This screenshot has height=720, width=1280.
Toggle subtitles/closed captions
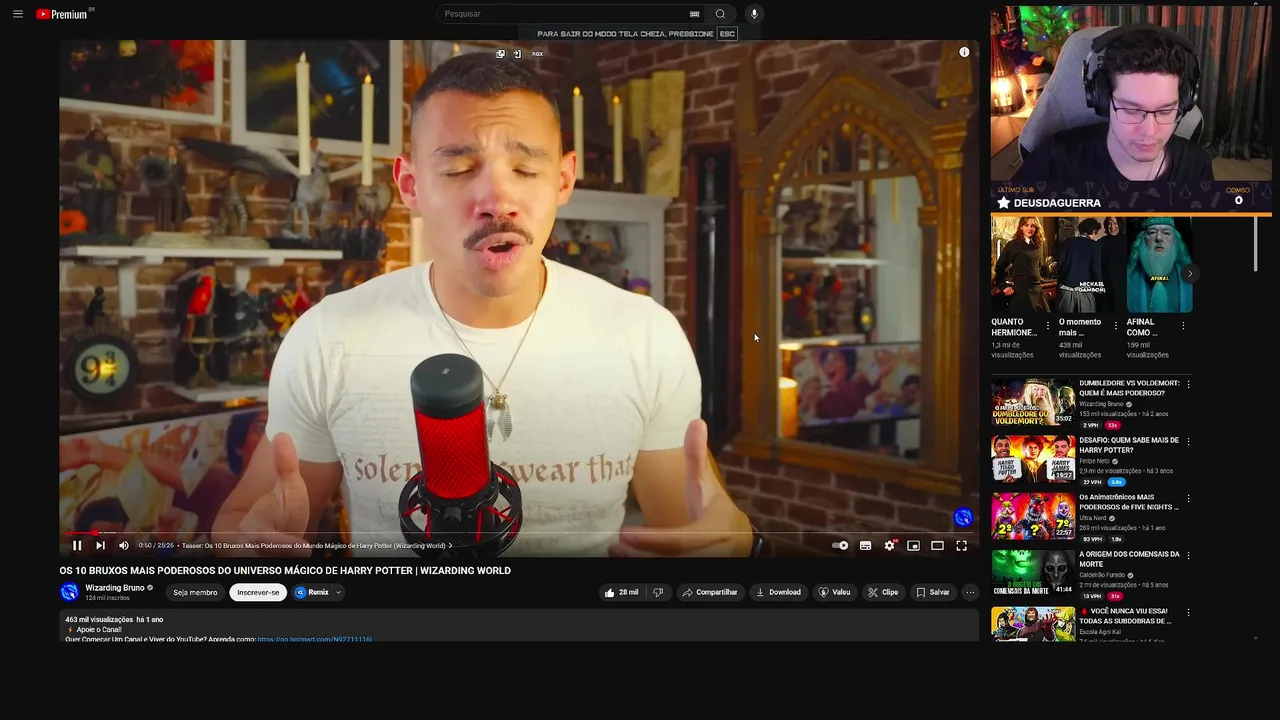[865, 545]
